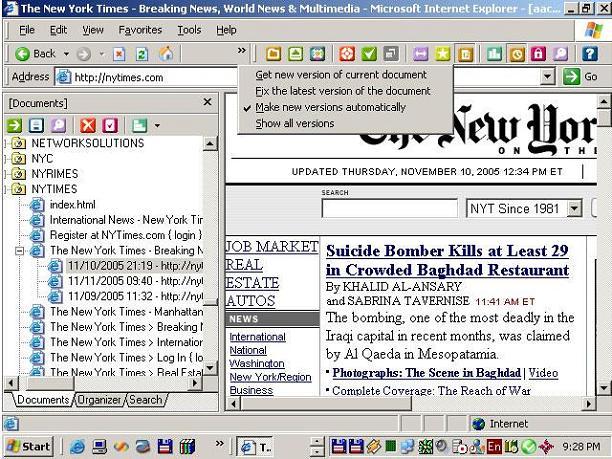Switch to the Organizer tab
The height and width of the screenshot is (459, 612).
tap(99, 400)
